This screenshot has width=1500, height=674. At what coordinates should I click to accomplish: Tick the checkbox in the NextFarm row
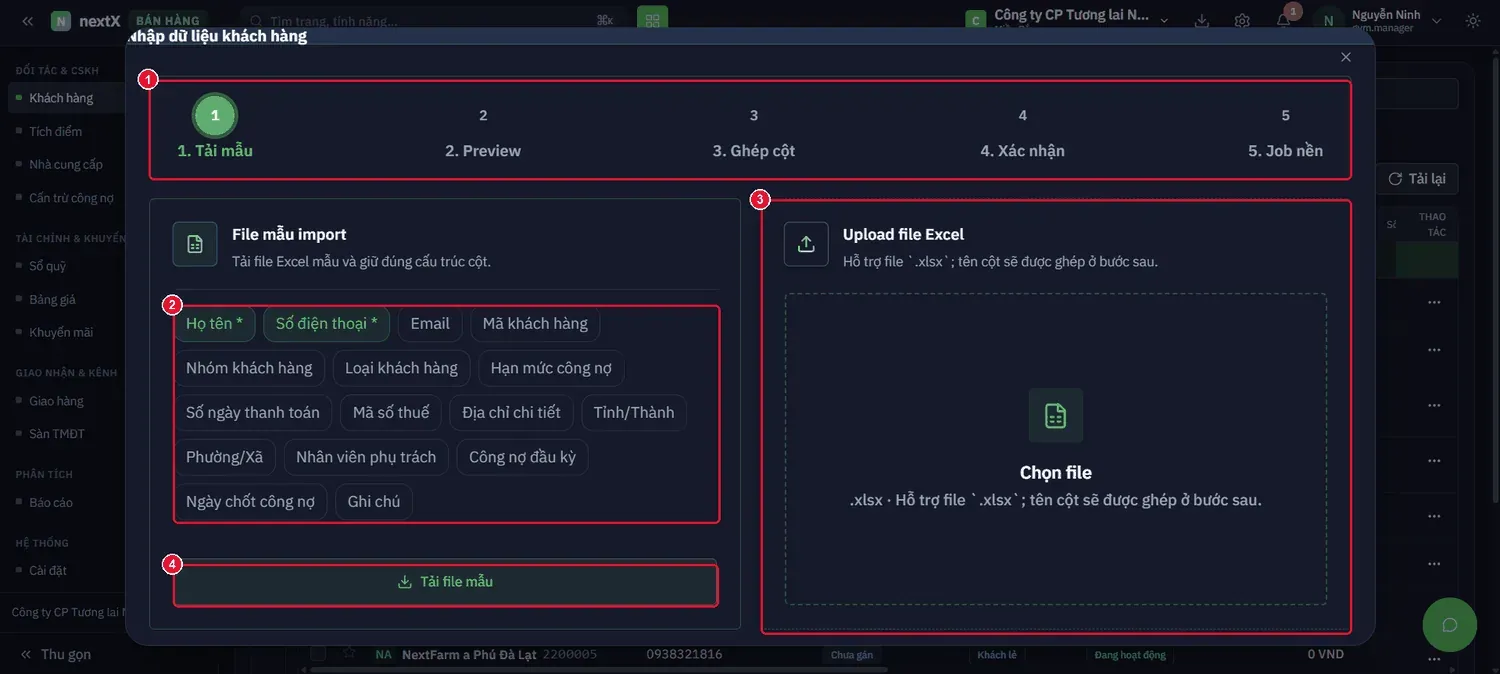318,654
